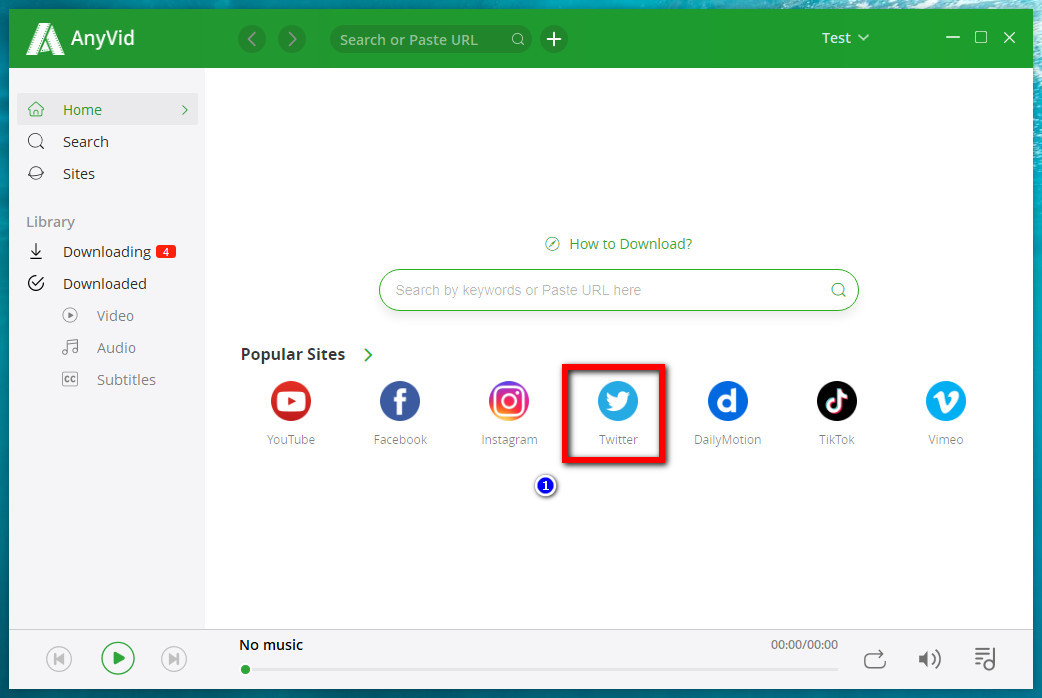Screen dimensions: 1042x698
Task: Maximize the AnyVid window
Action: click(x=981, y=38)
